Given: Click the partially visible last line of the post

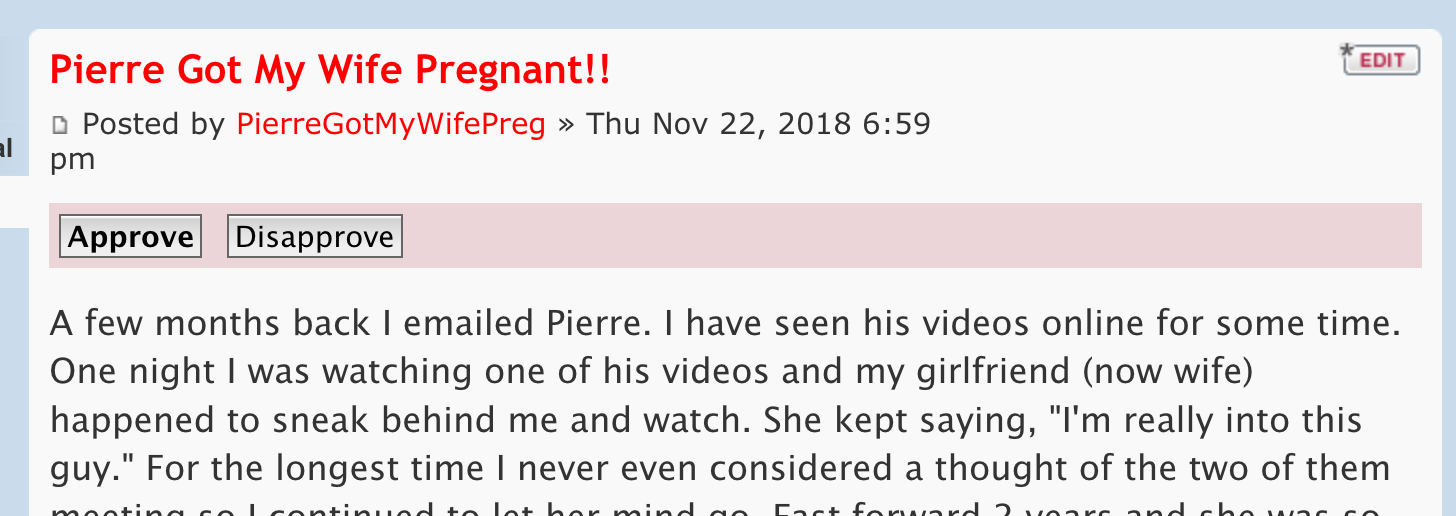Looking at the screenshot, I should (700, 508).
